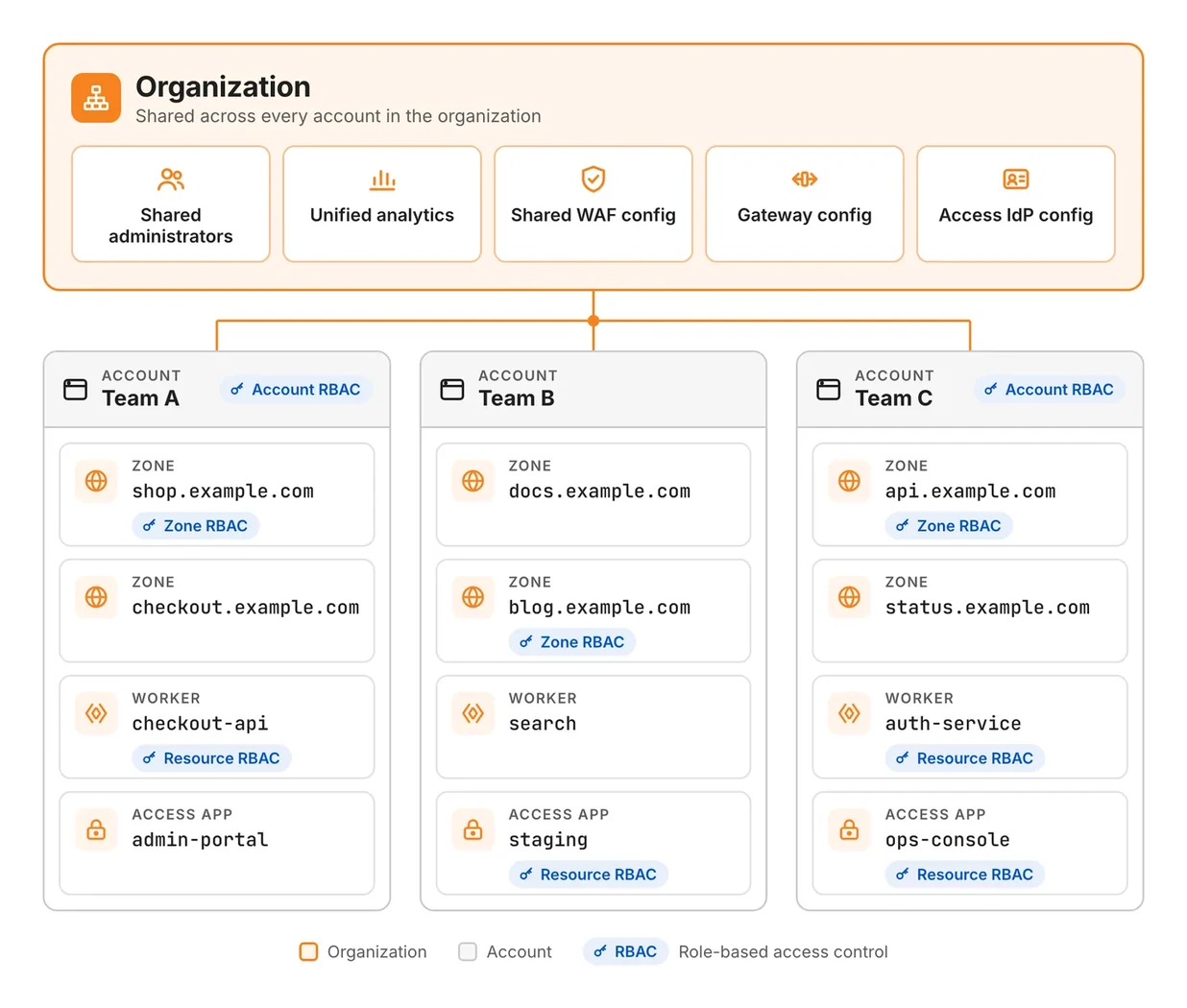Select the Shared administrators card label
The image size is (1187, 1008).
click(x=171, y=226)
